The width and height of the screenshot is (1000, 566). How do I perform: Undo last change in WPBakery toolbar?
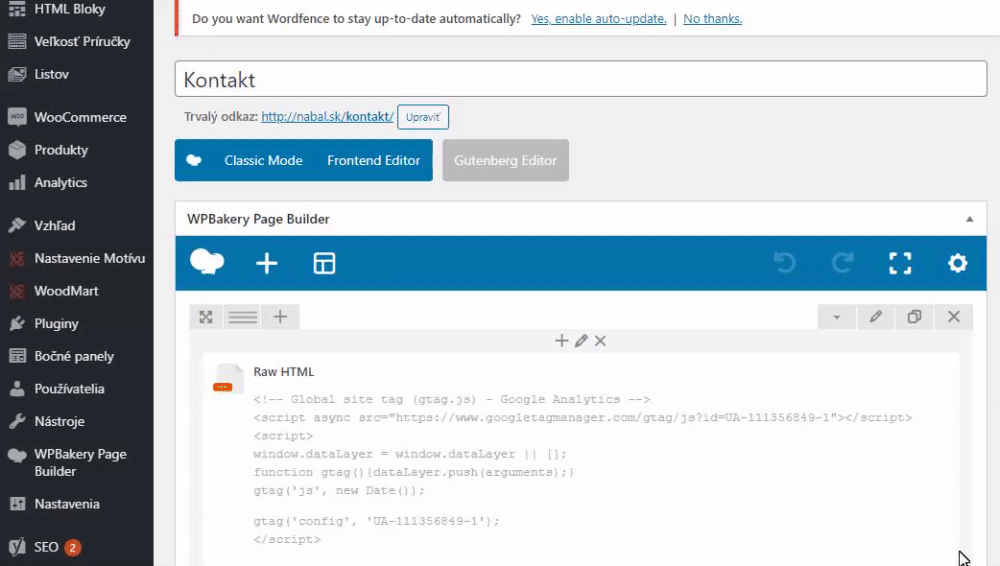[784, 263]
